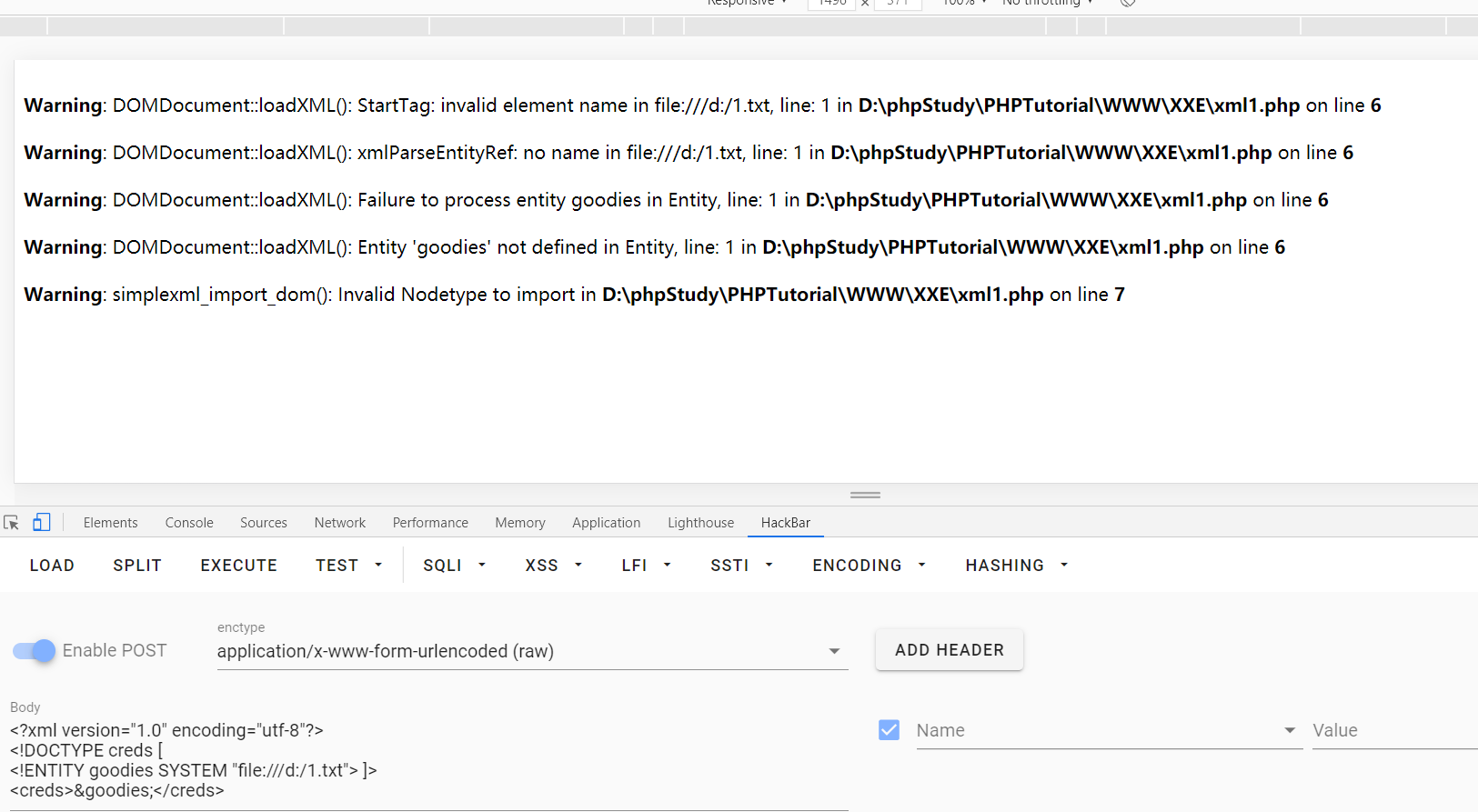The width and height of the screenshot is (1478, 812).
Task: Run the request with EXECUTE
Action: pos(239,566)
